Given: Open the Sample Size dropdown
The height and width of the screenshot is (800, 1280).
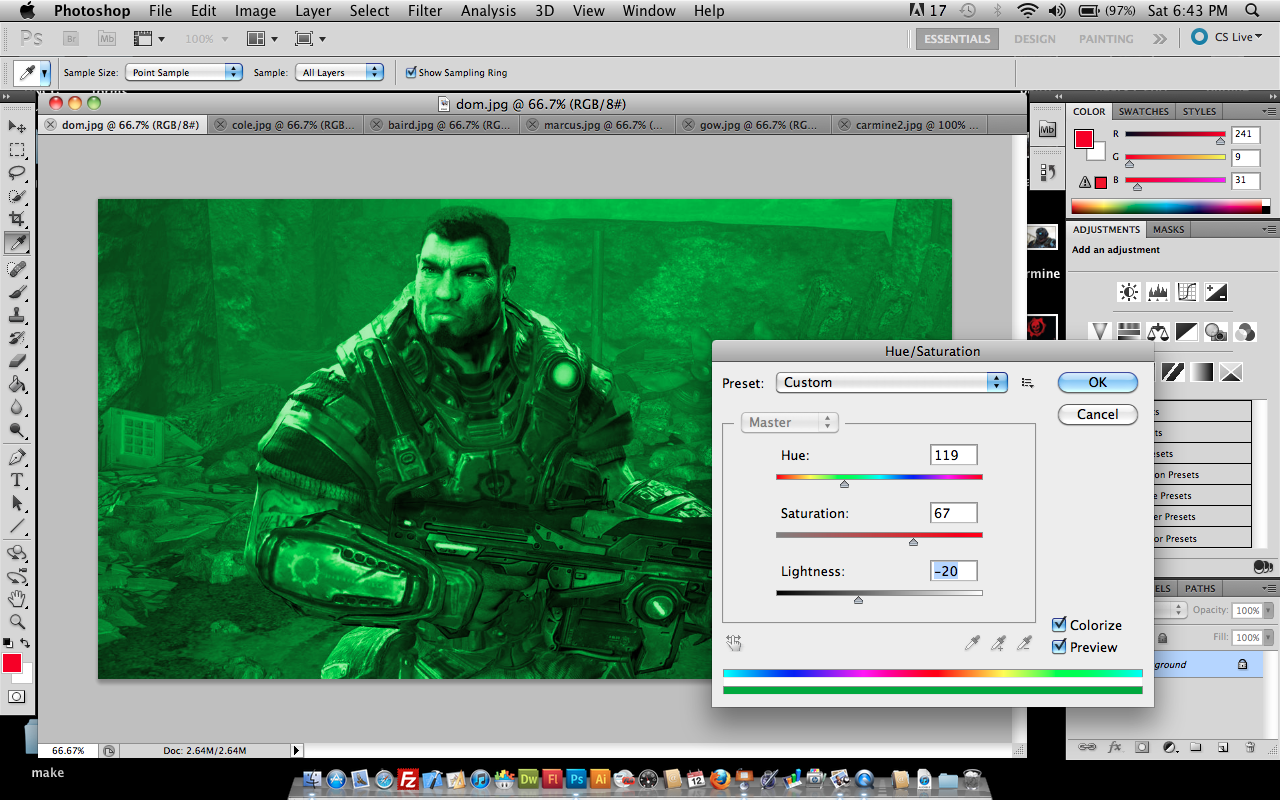Looking at the screenshot, I should (x=184, y=72).
